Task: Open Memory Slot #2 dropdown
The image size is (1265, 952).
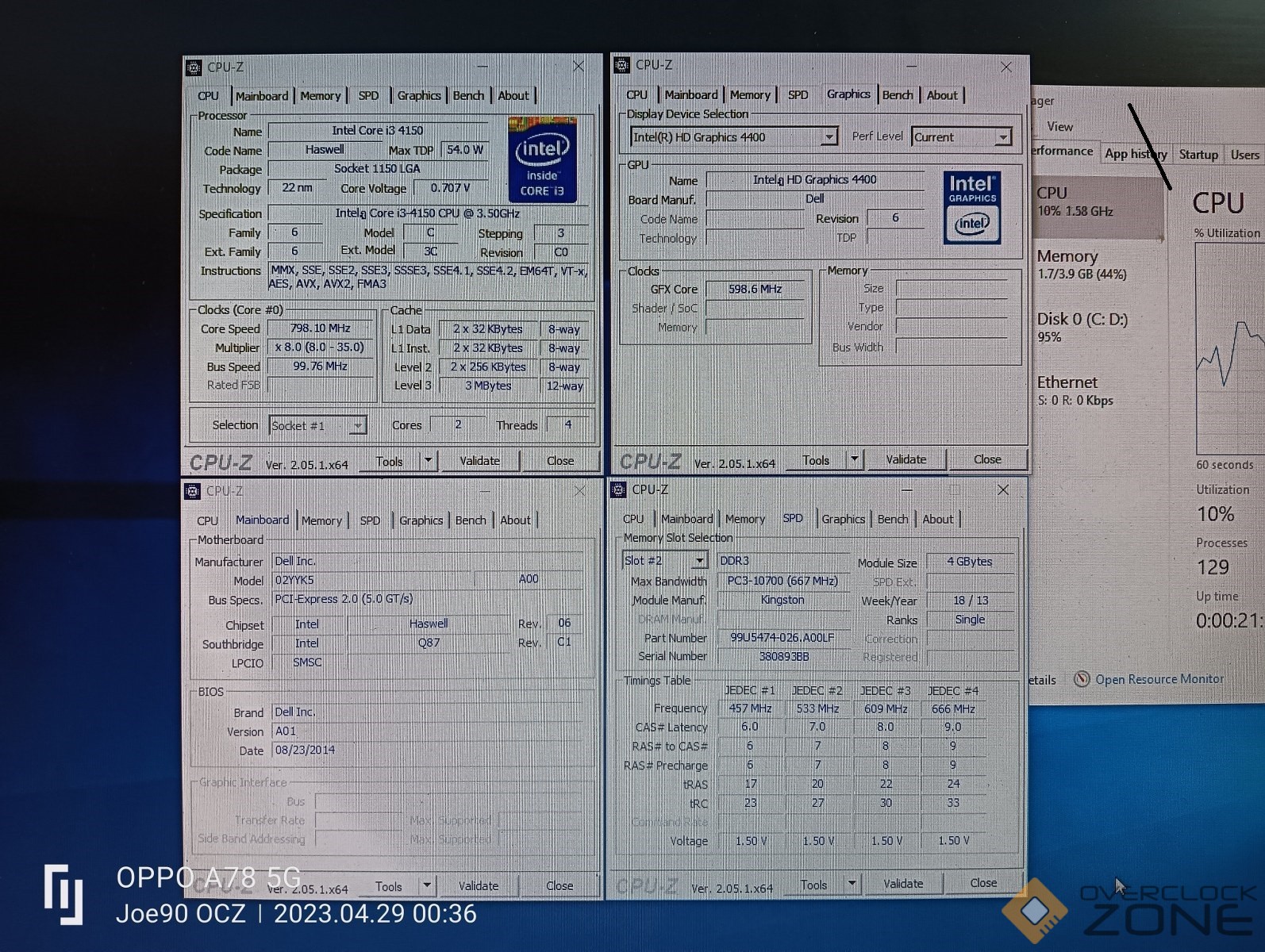Action: point(699,560)
